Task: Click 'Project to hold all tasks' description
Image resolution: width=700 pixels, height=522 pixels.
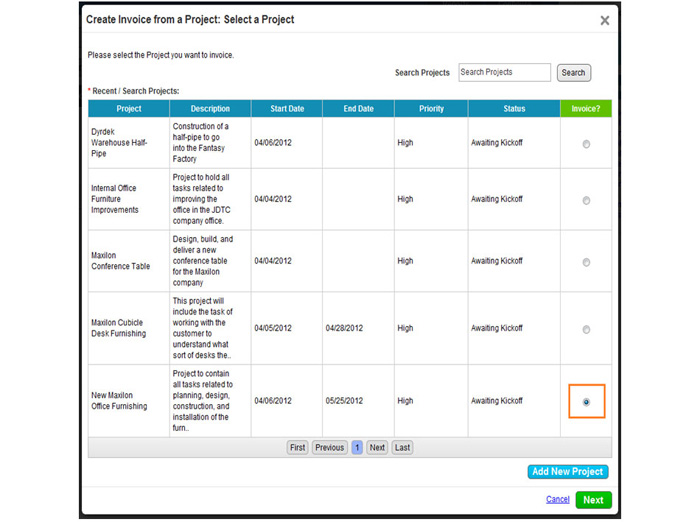Action: pos(201,199)
